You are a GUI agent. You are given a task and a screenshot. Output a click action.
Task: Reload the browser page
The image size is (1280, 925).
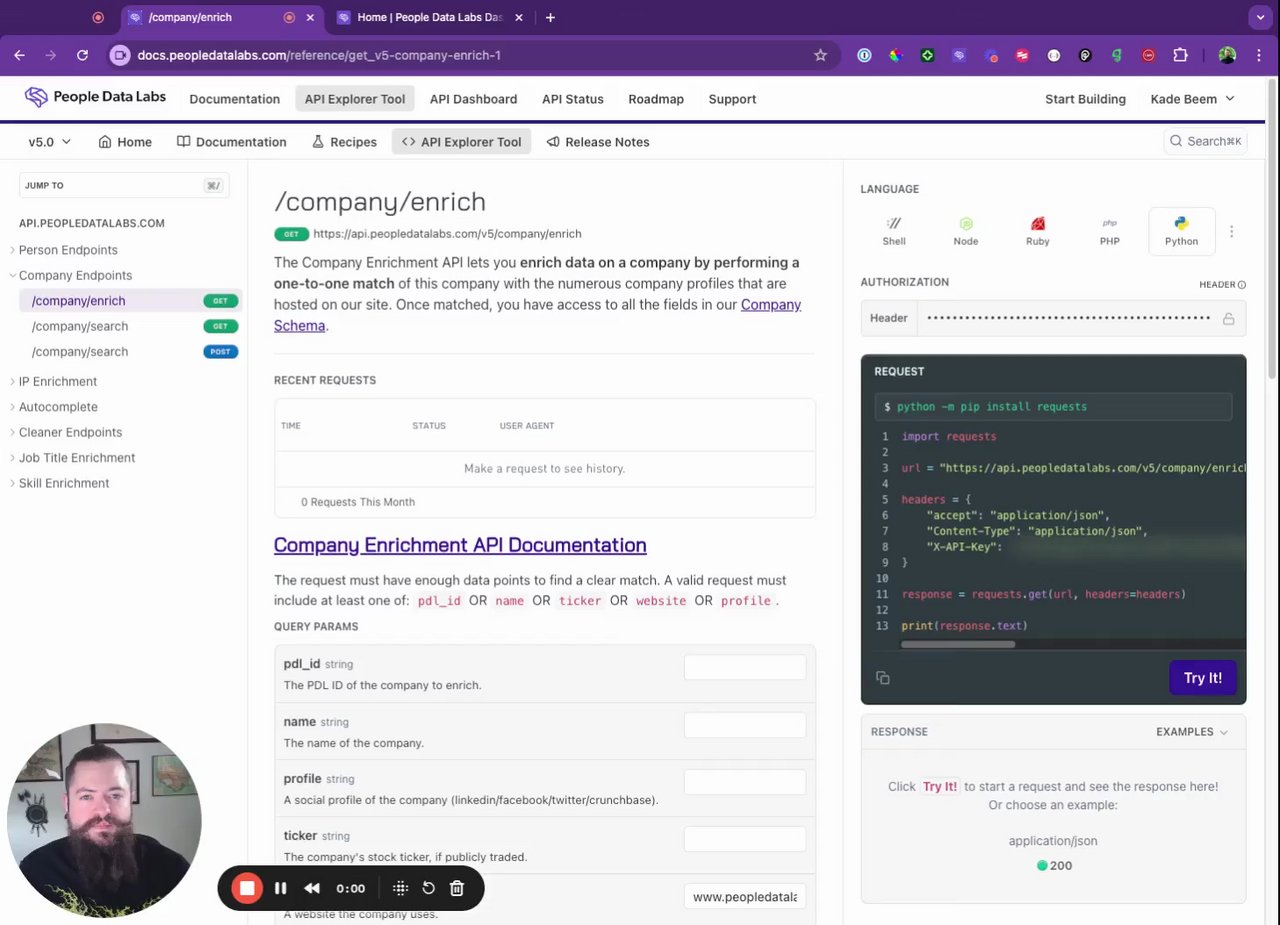(82, 55)
